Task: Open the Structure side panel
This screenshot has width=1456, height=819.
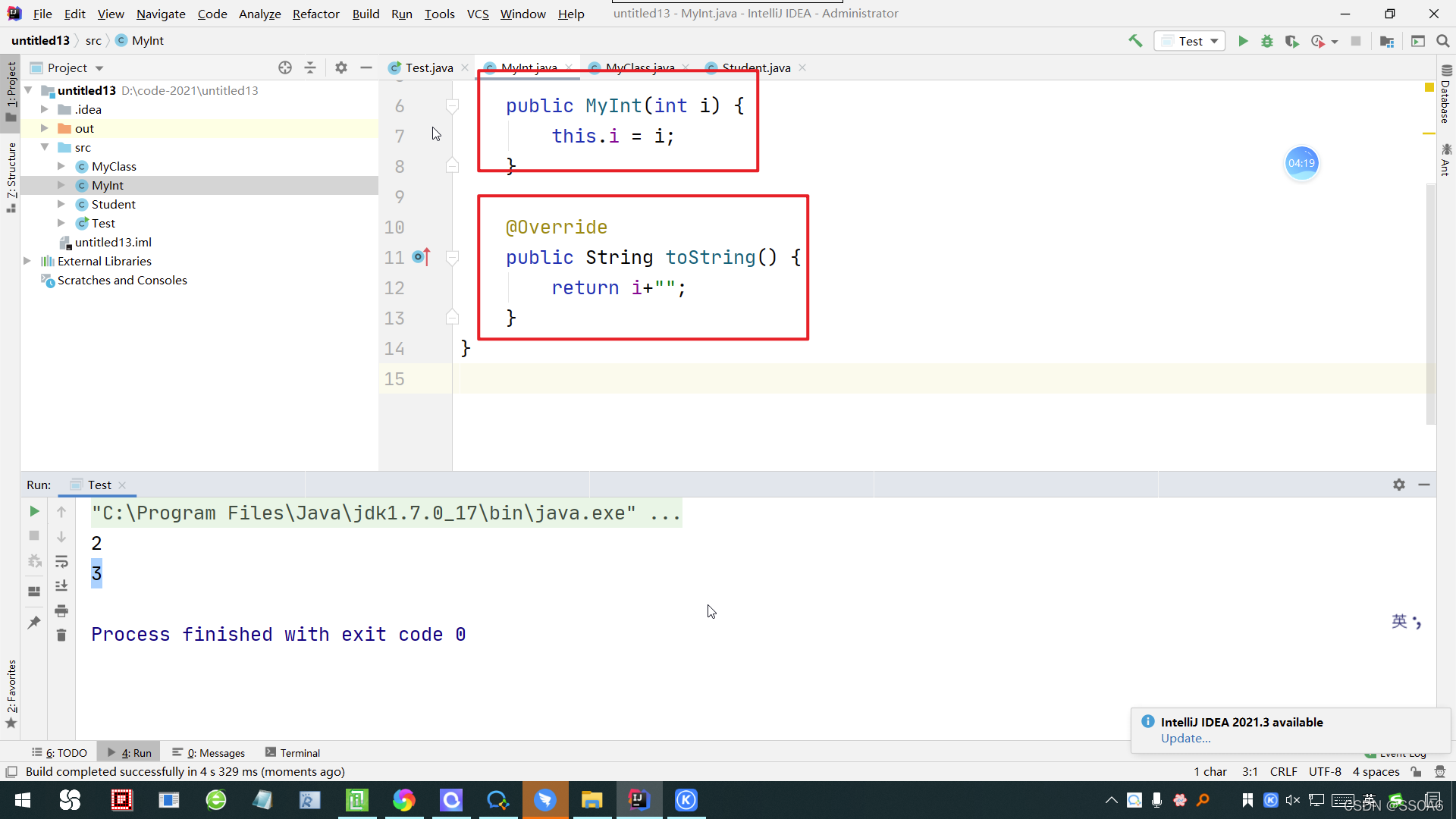Action: click(11, 177)
